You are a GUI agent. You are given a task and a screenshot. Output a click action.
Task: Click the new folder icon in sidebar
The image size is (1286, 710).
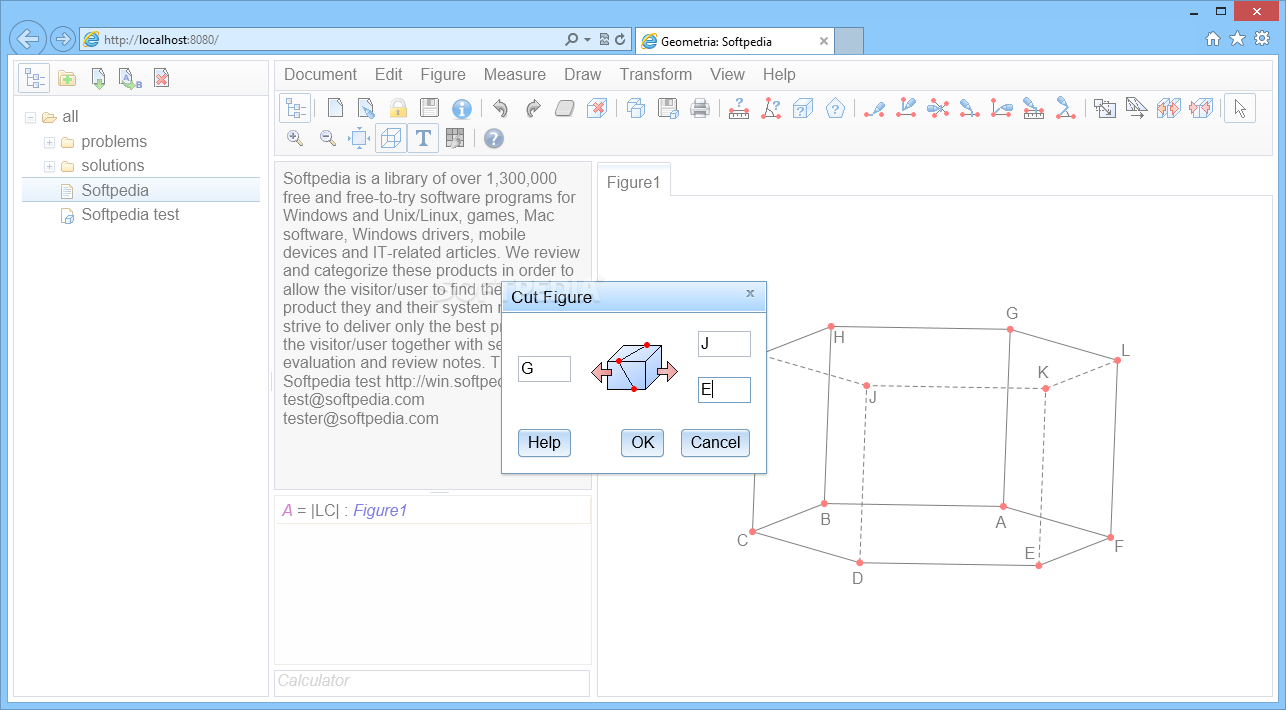[67, 78]
